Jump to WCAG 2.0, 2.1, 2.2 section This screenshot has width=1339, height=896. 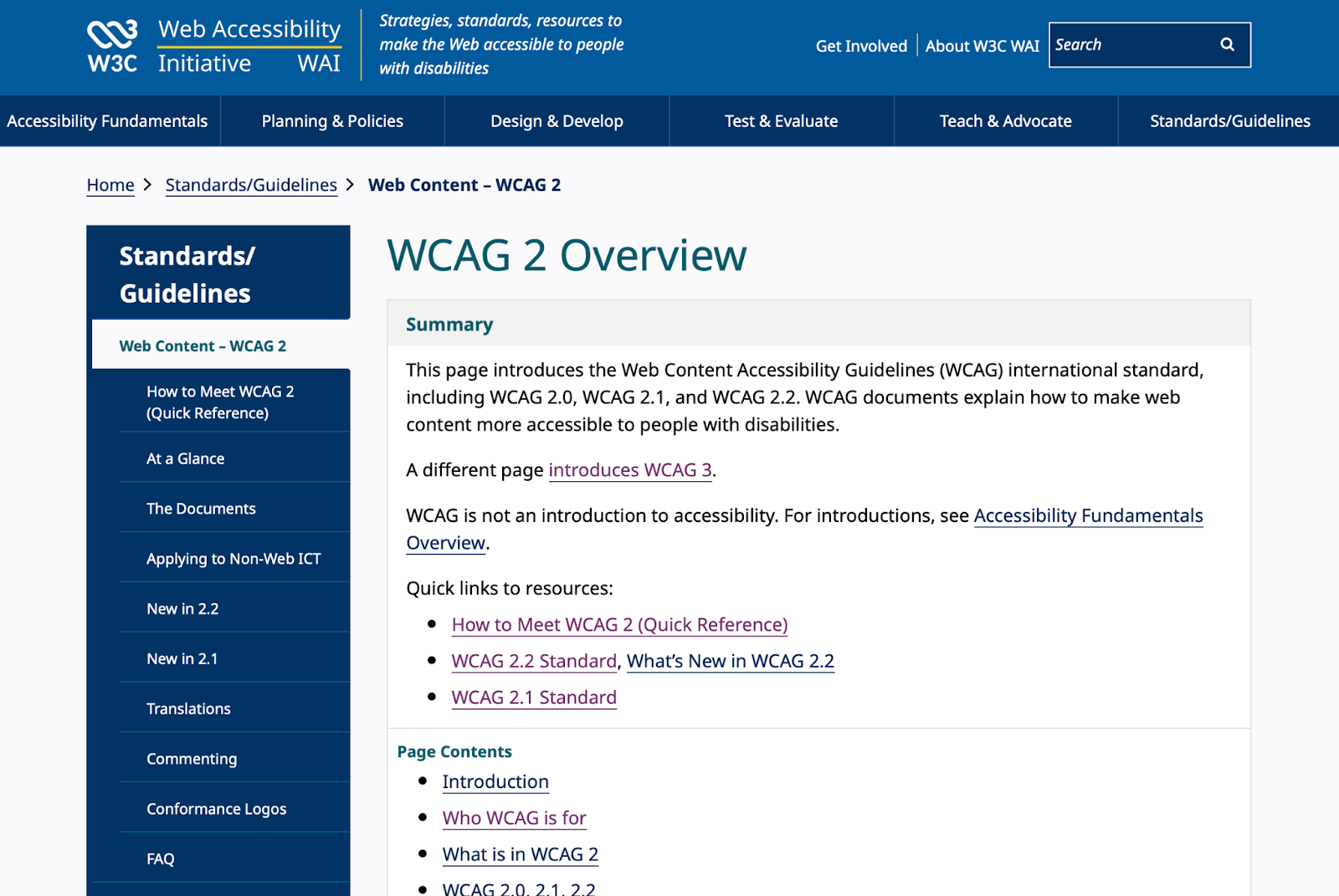[x=519, y=888]
